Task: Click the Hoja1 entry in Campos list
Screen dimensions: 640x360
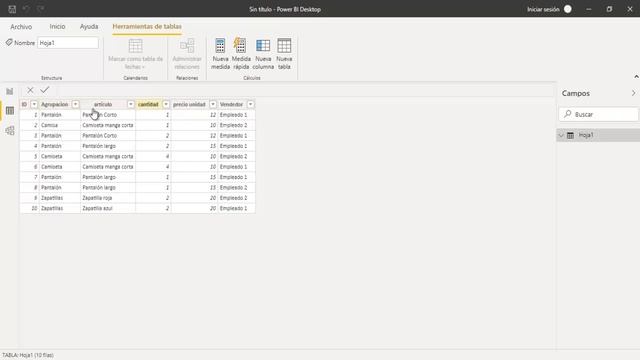Action: click(x=598, y=135)
